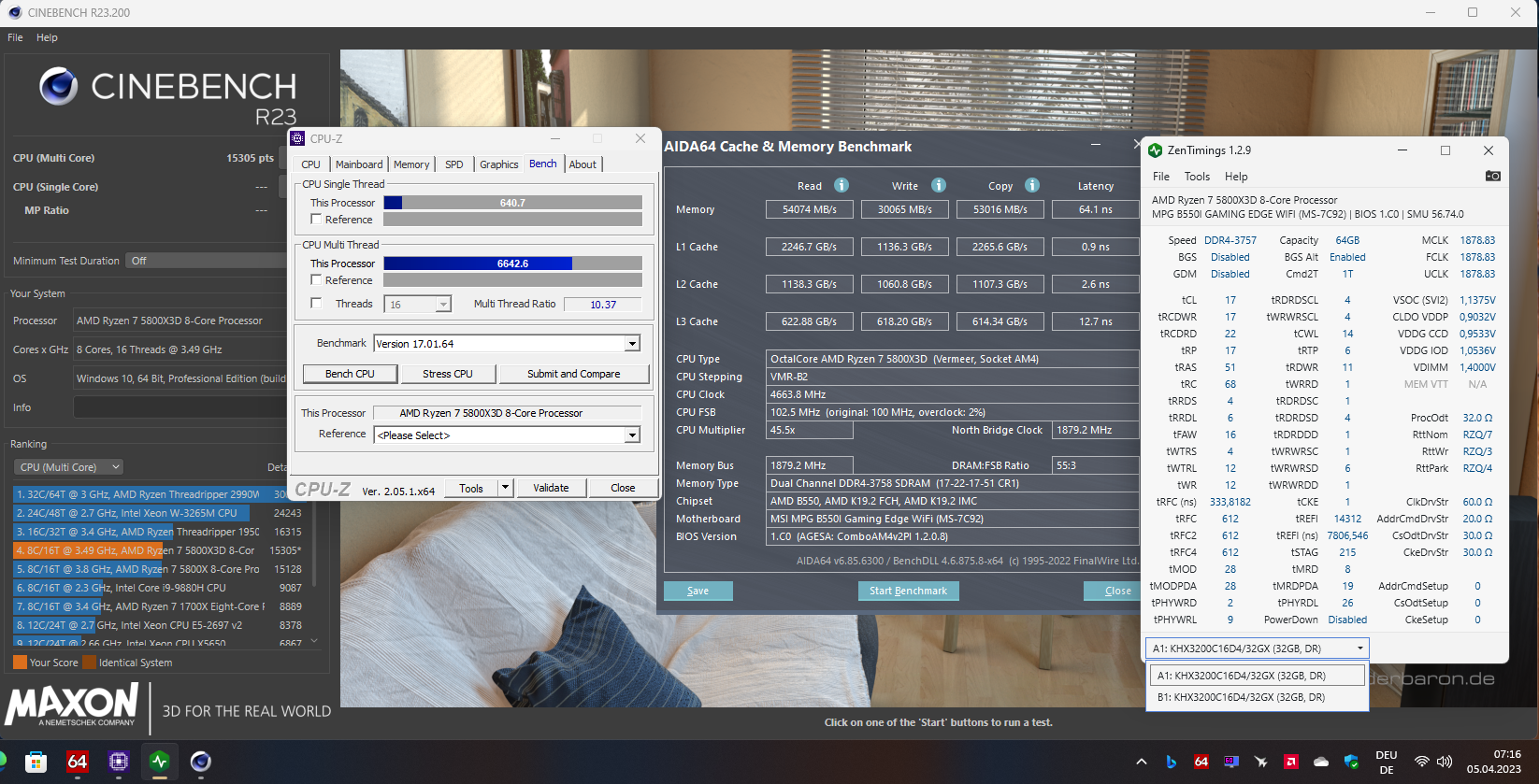Switch to the CPU tab in CPU-Z

click(310, 164)
